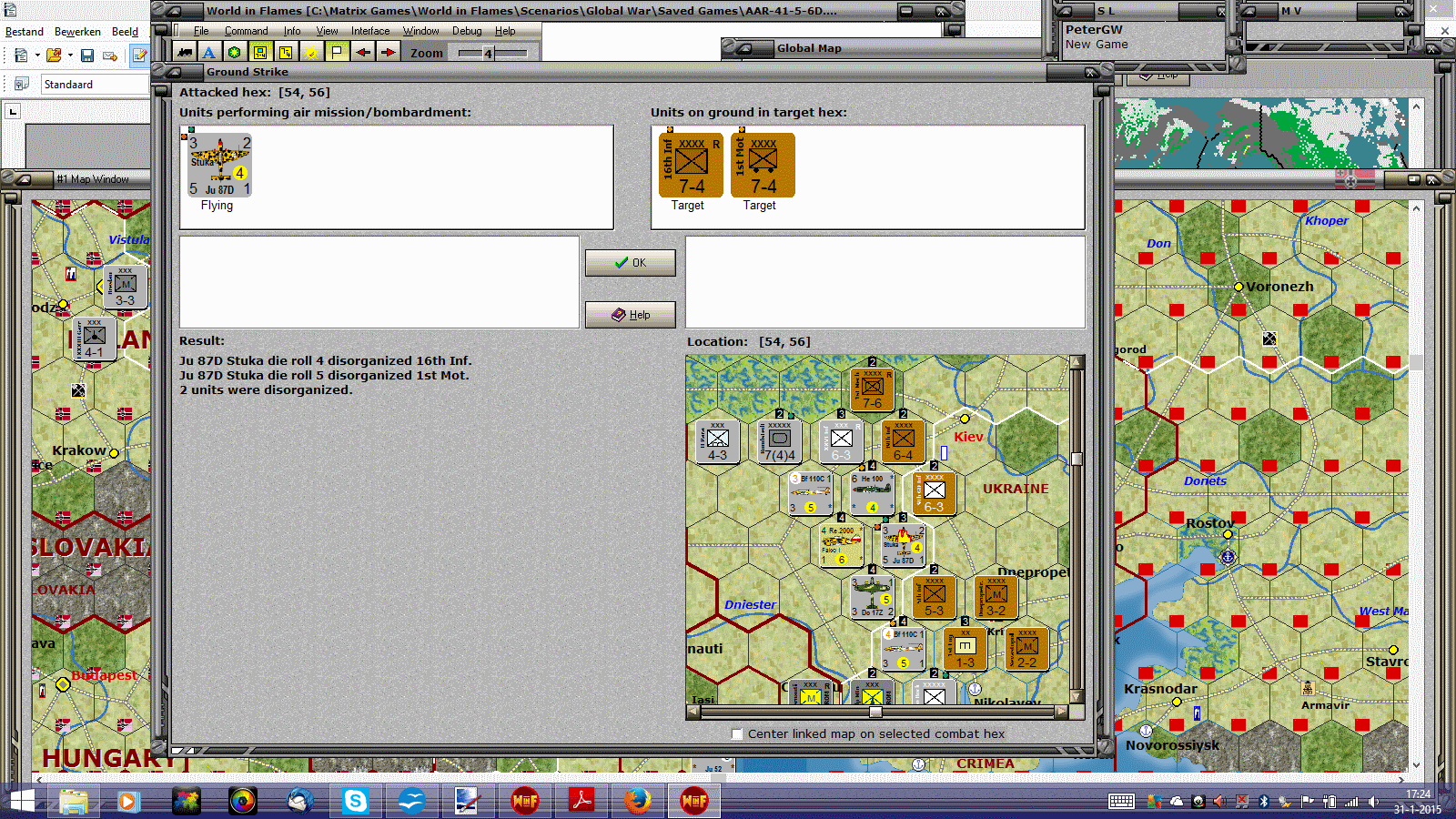
Task: Click the Help button in Ground Strike
Action: 630,315
